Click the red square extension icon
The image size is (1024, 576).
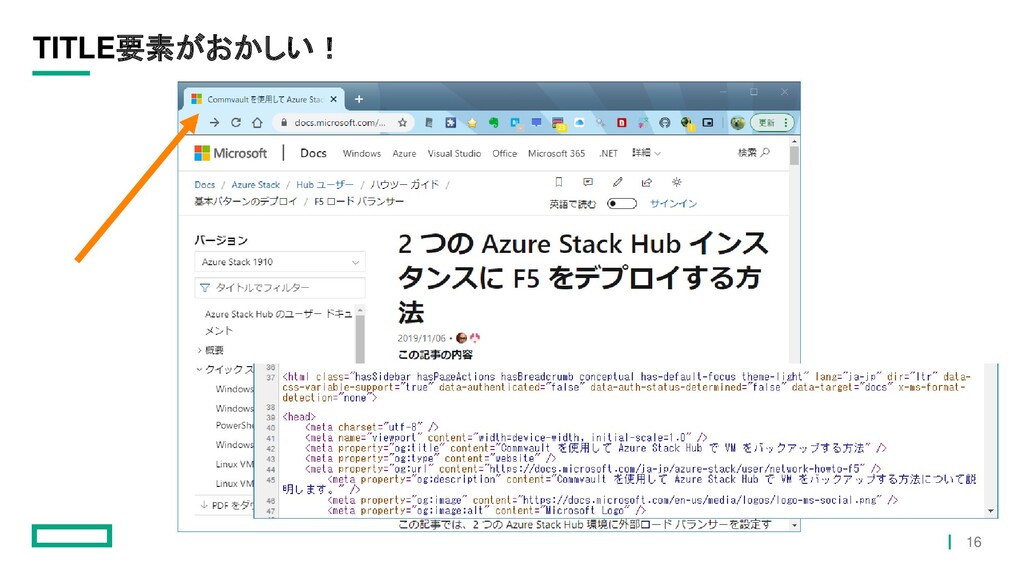click(622, 122)
